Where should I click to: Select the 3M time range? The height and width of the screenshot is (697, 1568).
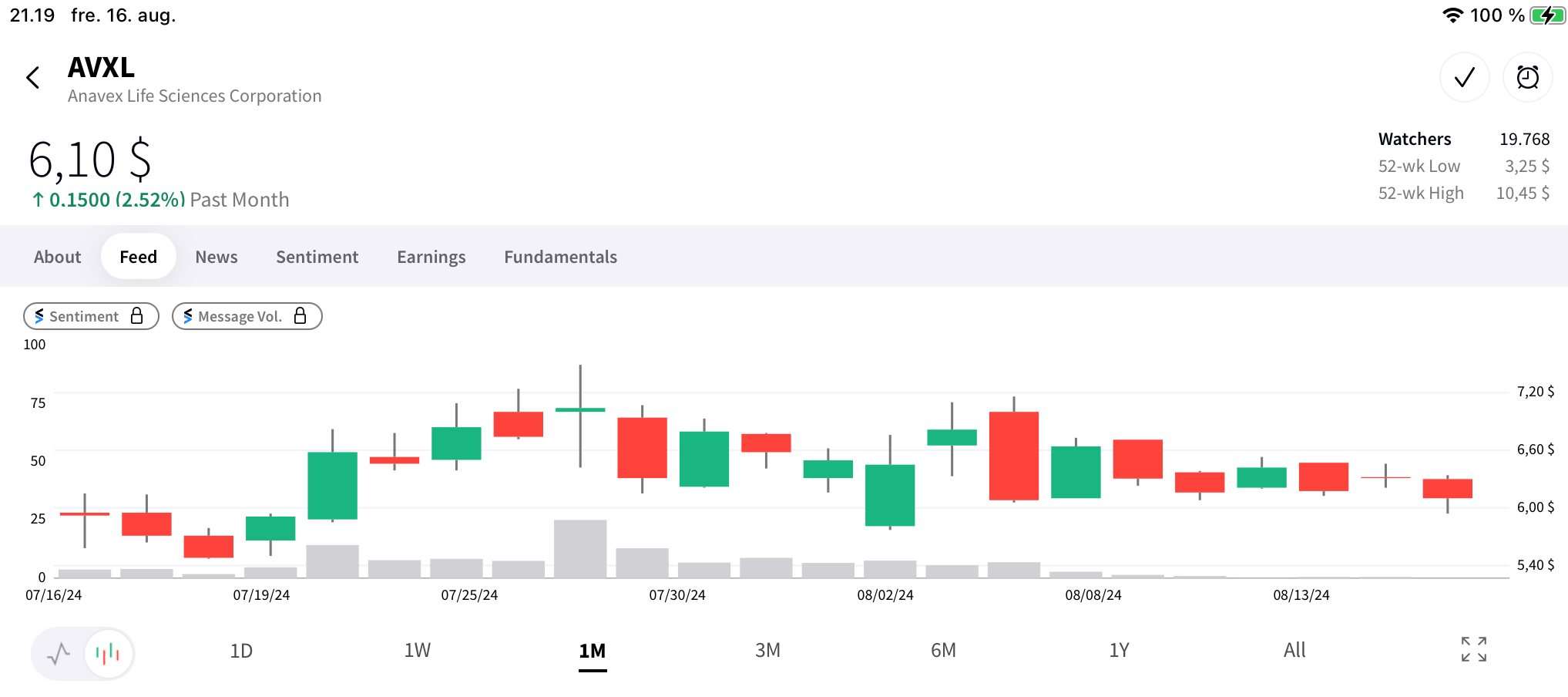pos(767,651)
